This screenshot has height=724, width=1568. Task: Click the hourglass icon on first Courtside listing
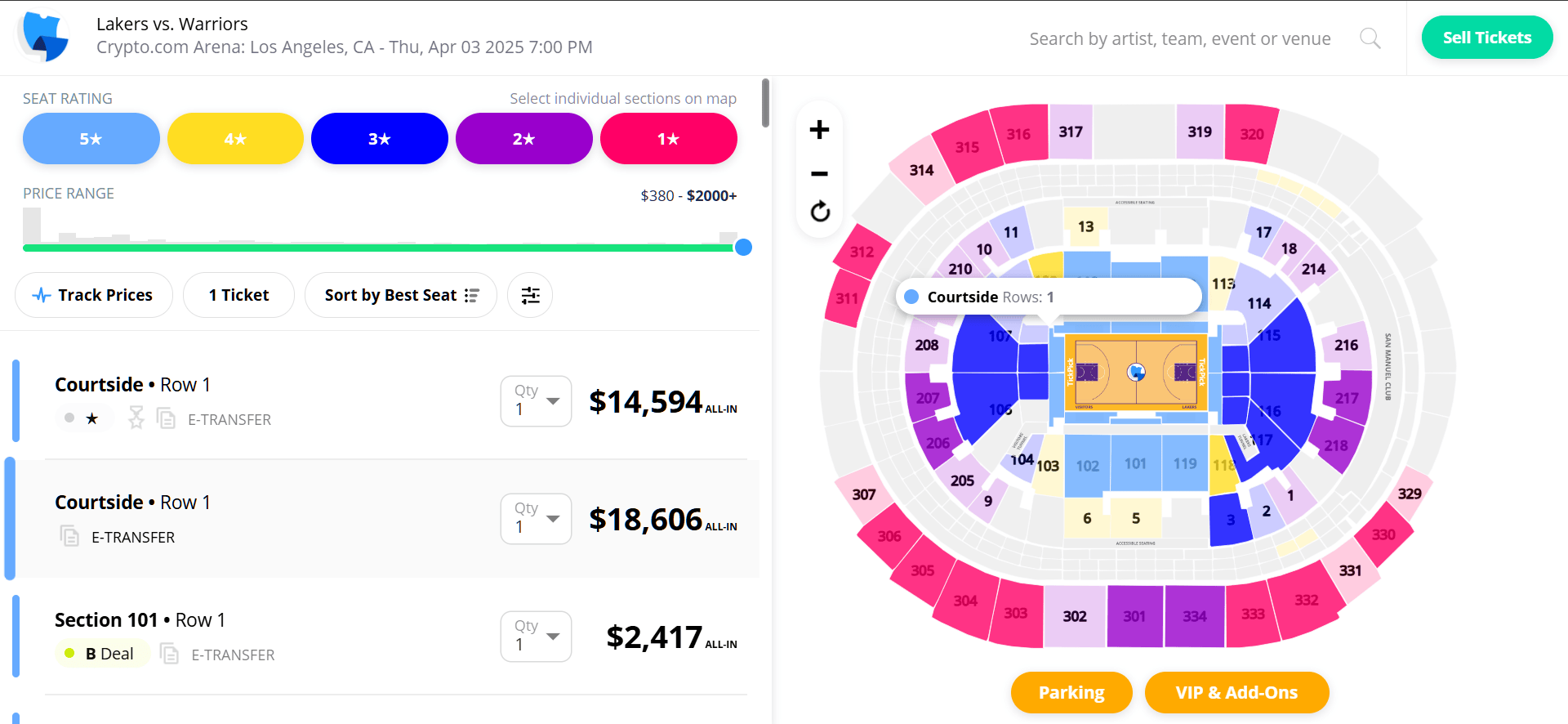tap(136, 418)
